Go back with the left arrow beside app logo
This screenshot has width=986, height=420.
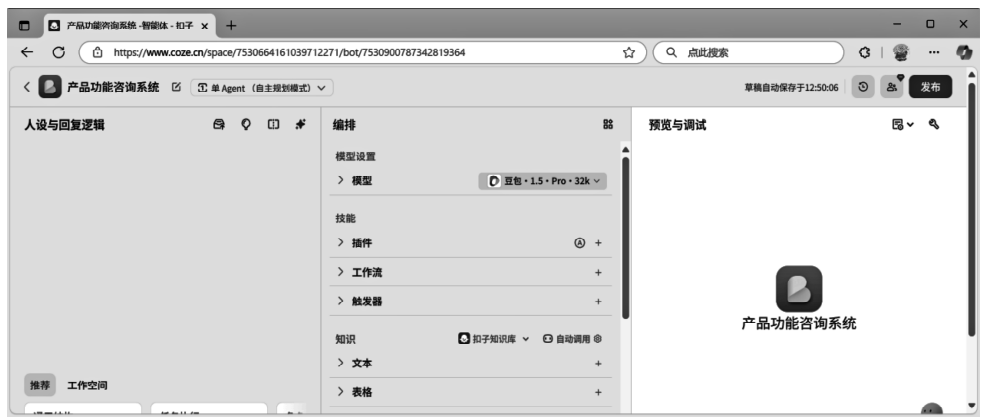pyautogui.click(x=26, y=87)
